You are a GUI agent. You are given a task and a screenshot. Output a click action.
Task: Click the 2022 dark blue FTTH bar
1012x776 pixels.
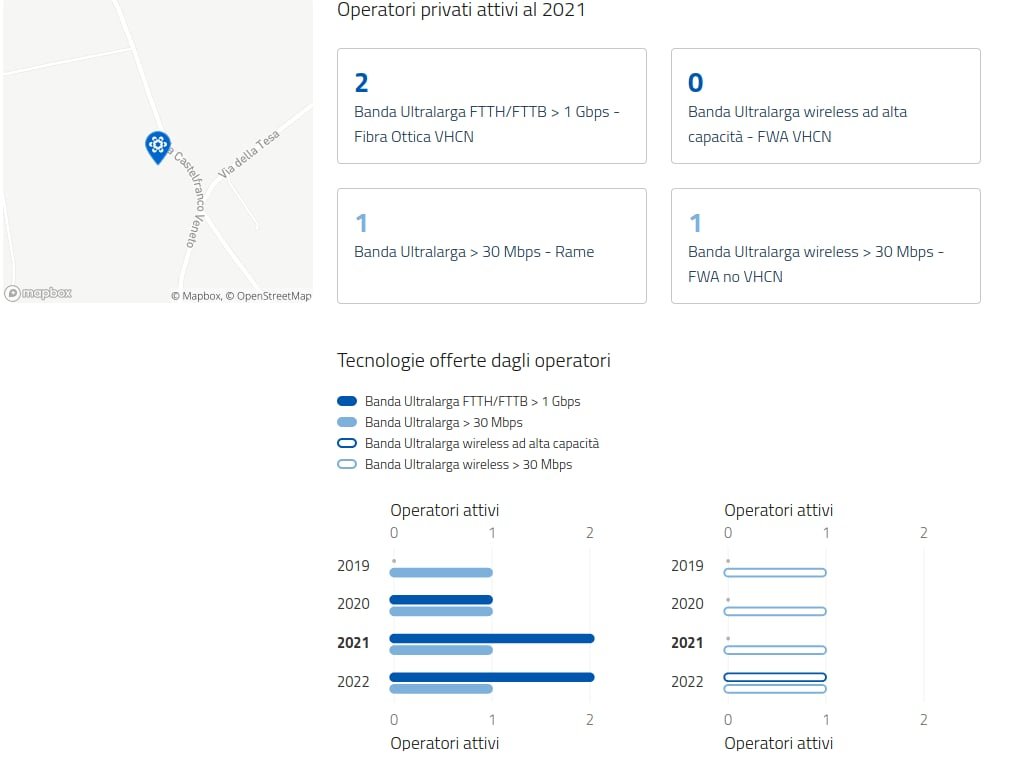click(491, 677)
